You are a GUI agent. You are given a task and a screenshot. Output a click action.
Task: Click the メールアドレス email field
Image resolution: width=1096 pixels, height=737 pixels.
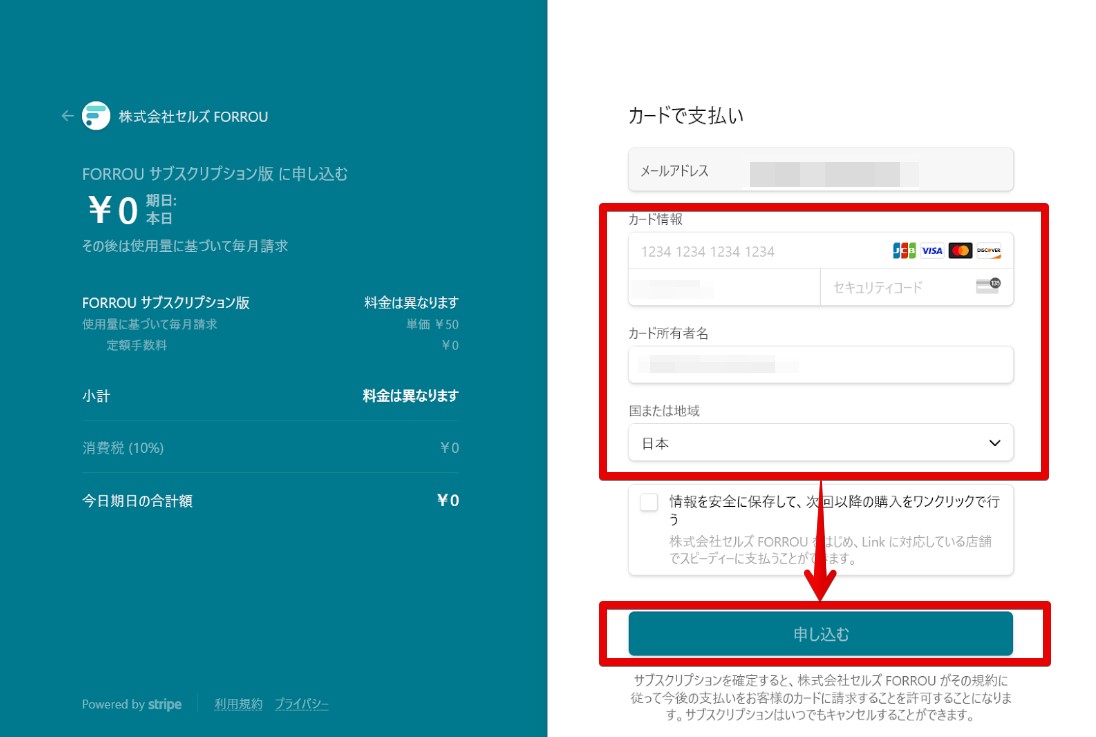[821, 170]
